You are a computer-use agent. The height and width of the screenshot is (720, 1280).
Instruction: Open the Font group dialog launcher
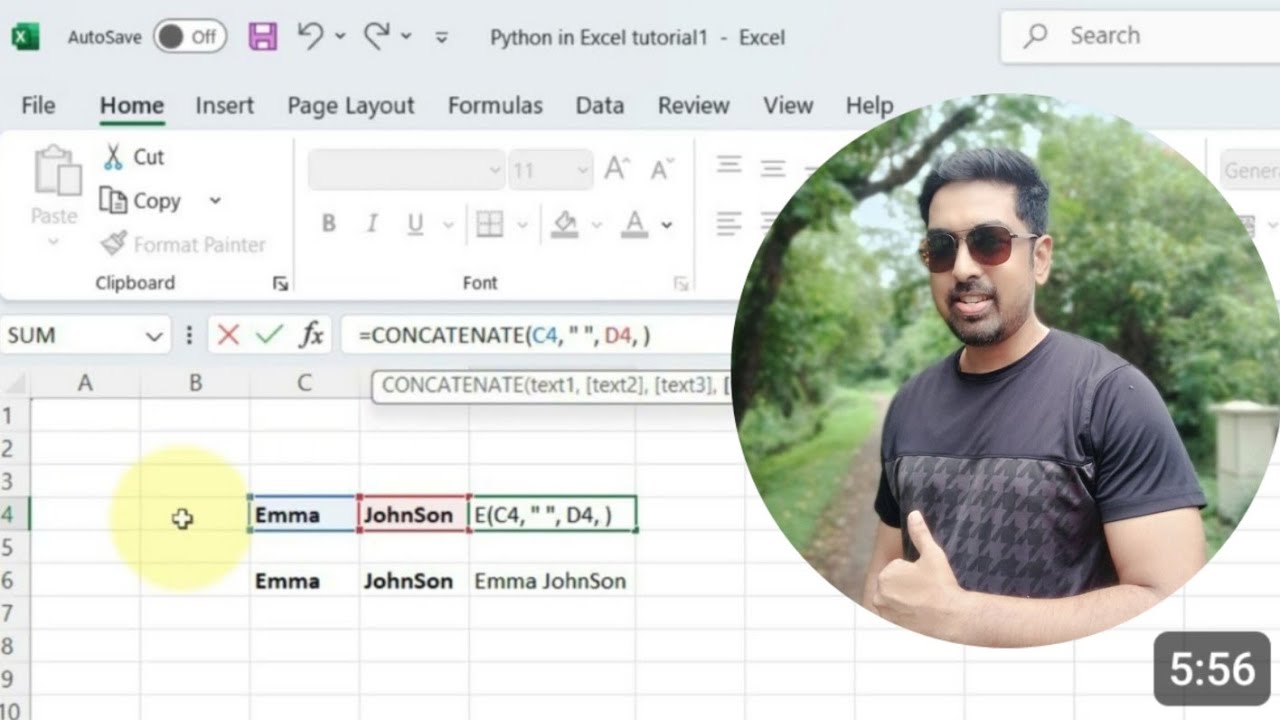click(x=681, y=284)
